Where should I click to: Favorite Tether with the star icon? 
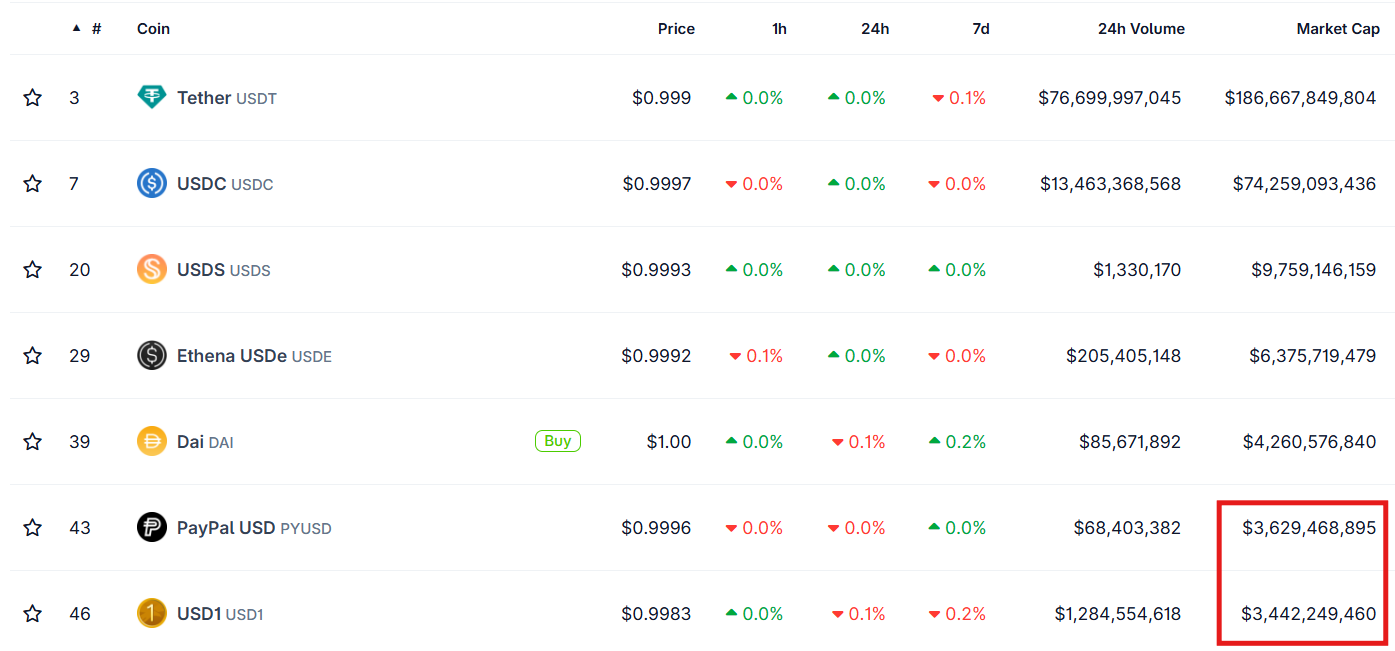pos(33,98)
